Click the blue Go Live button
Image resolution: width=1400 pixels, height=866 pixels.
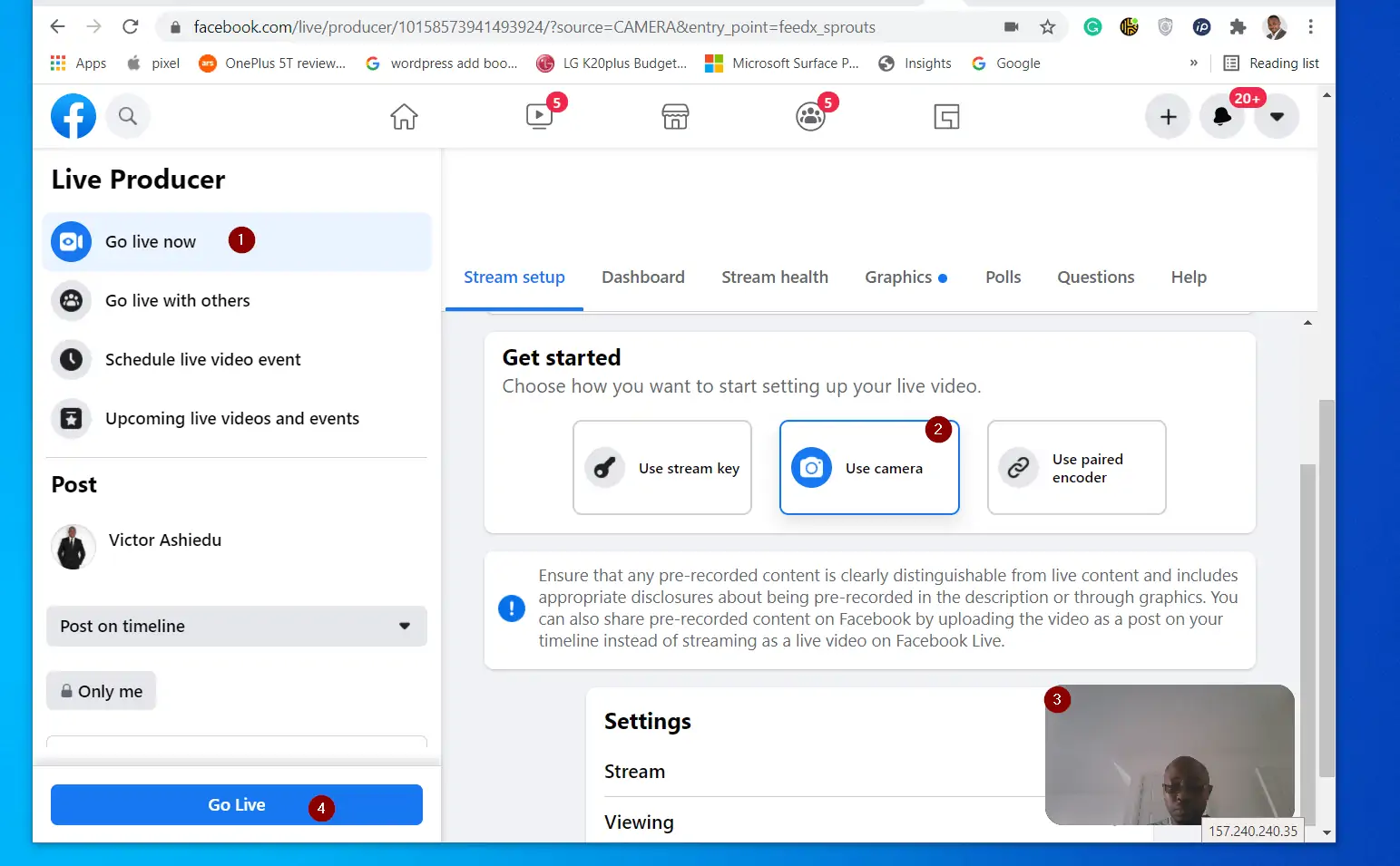(237, 805)
